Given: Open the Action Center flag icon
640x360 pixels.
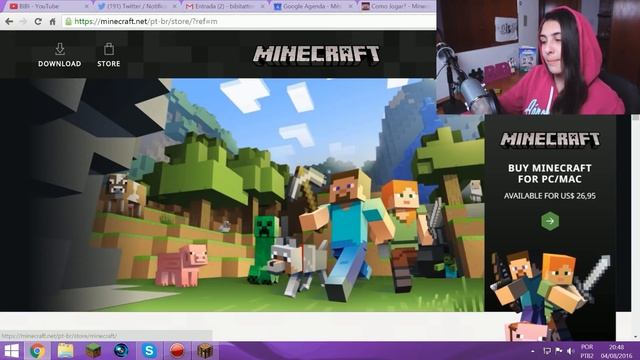Looking at the screenshot, I should point(559,351).
